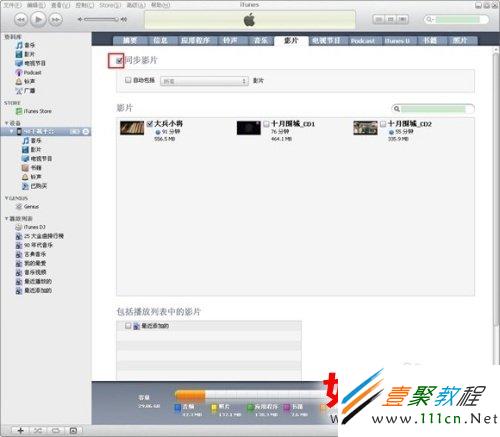Click the 十月围城_CD1 movie thumbnail

pyautogui.click(x=249, y=128)
